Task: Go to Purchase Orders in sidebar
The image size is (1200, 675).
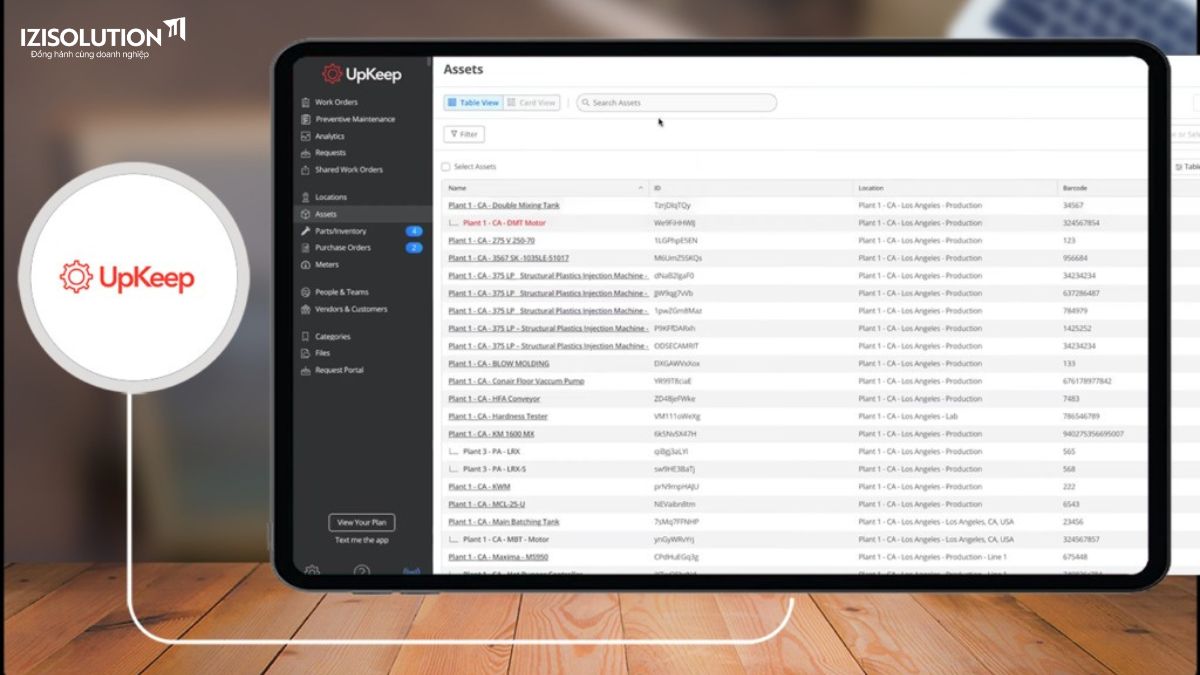Action: point(343,248)
